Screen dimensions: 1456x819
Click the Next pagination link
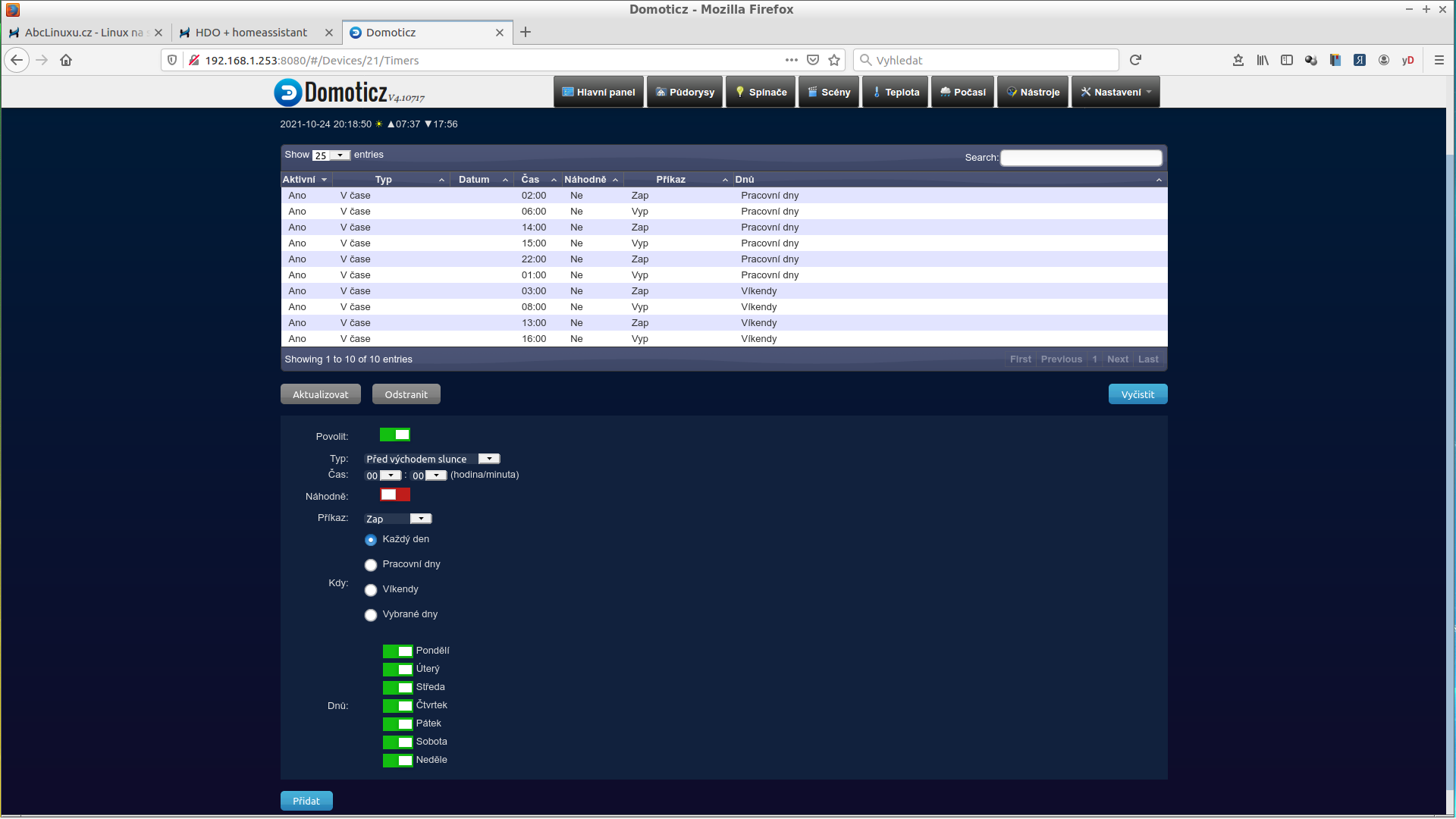pyautogui.click(x=1118, y=359)
